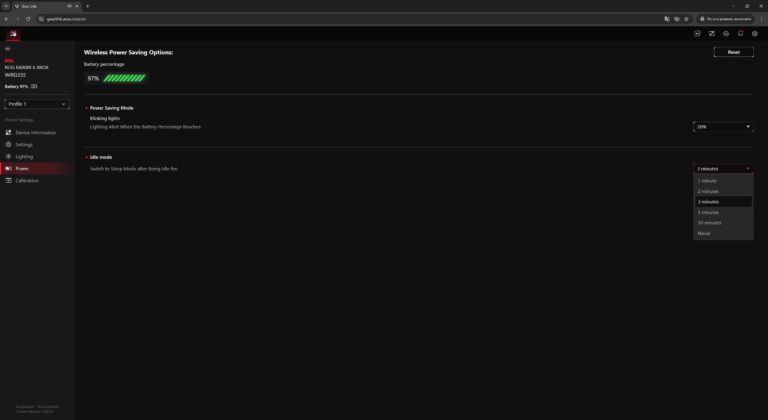This screenshot has width=768, height=420.
Task: Click the ROG device logo icon
Action: 13,34
